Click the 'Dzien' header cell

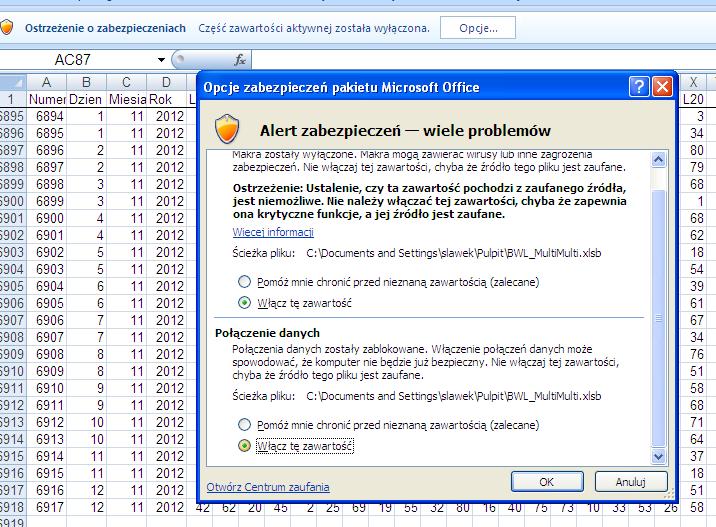[x=86, y=99]
